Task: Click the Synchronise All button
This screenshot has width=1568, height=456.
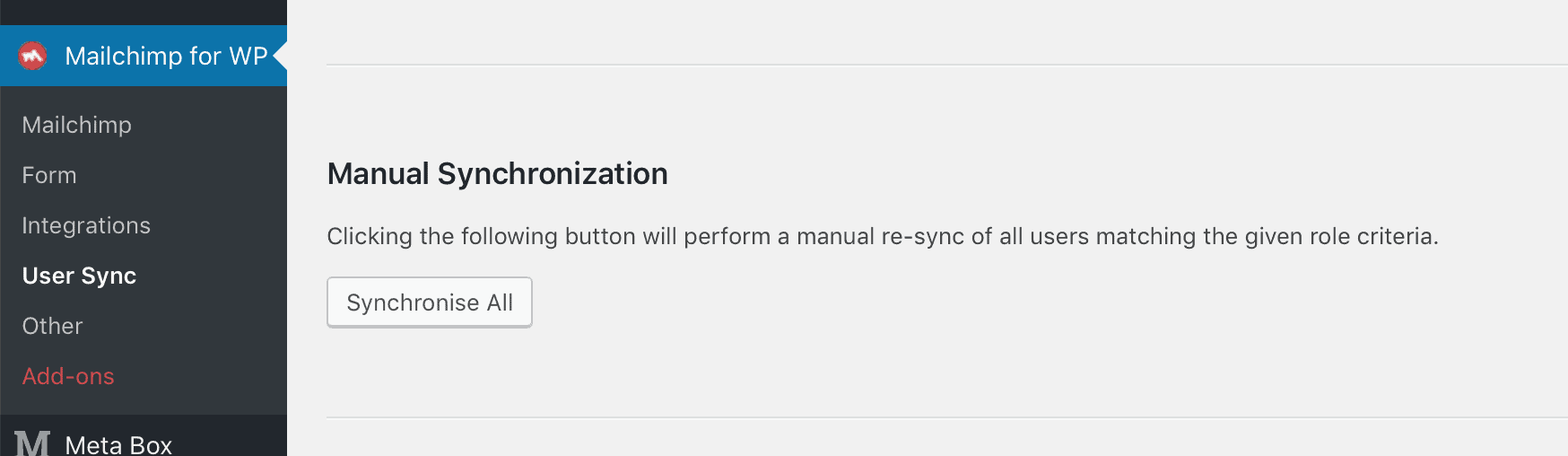Action: tap(430, 303)
